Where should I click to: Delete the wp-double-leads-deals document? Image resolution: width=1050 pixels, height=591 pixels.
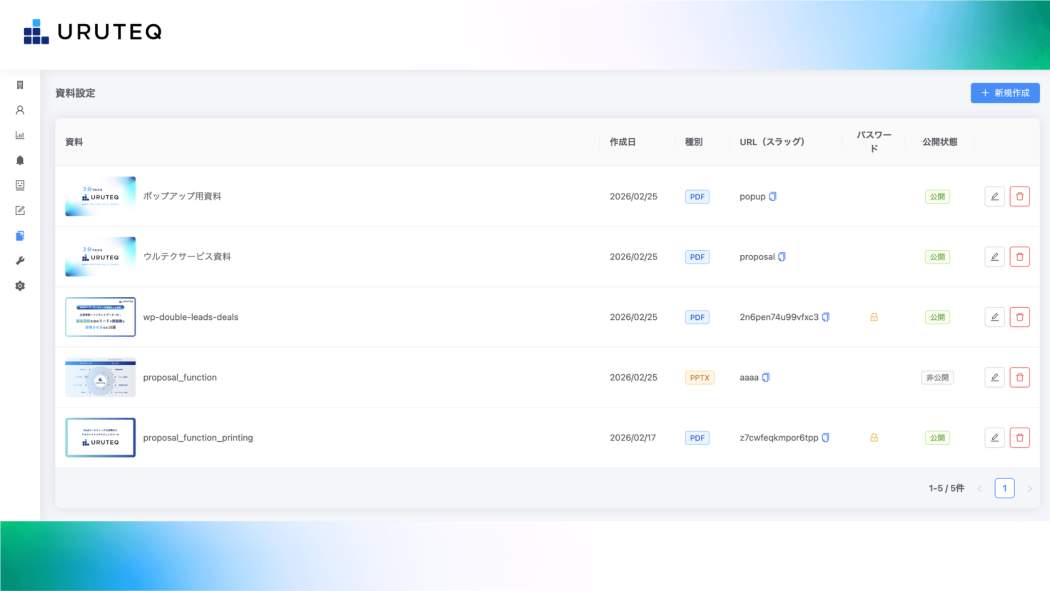tap(1019, 317)
